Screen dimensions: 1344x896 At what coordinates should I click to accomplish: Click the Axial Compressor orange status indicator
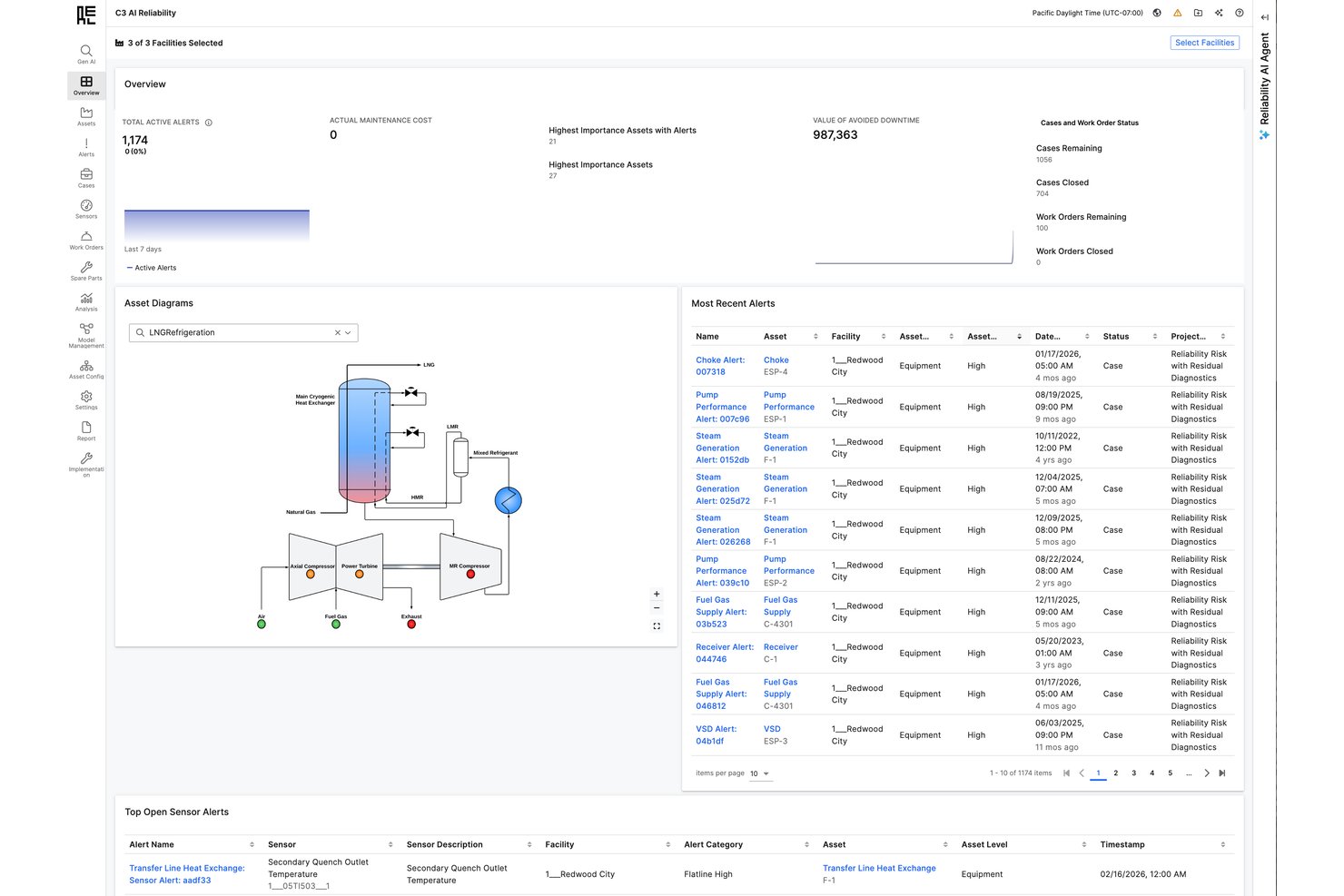pyautogui.click(x=311, y=575)
